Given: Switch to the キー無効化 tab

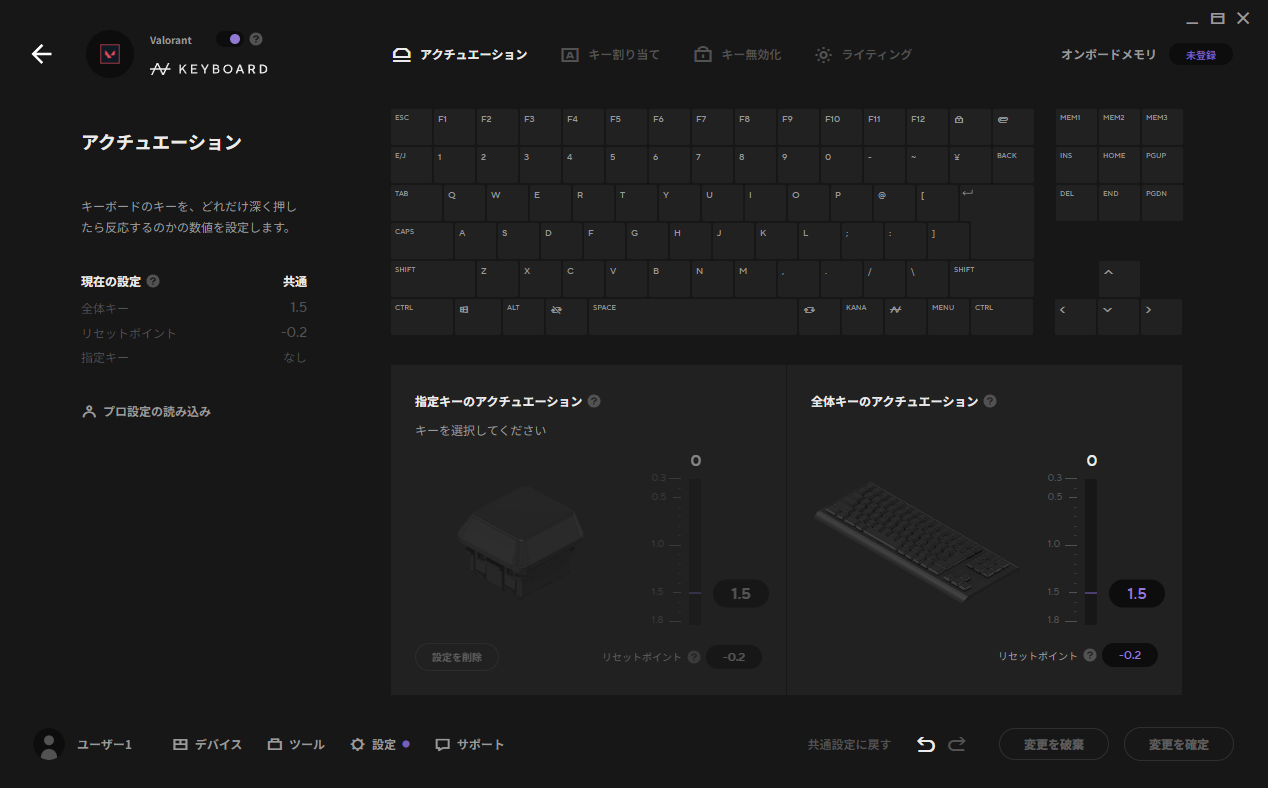Looking at the screenshot, I should 738,55.
